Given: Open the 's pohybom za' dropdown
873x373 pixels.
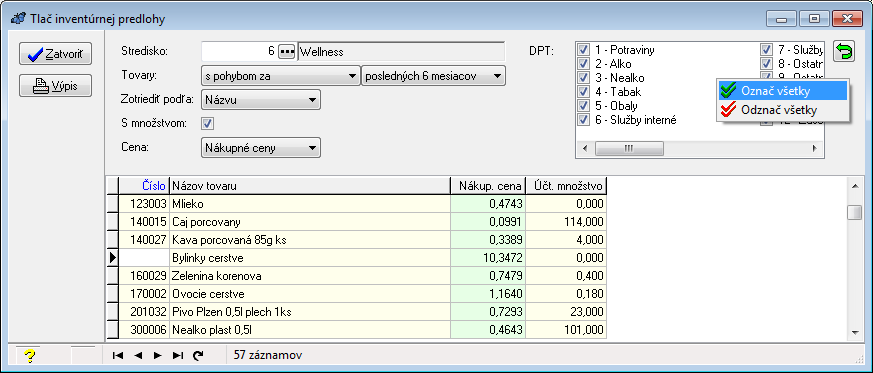Looking at the screenshot, I should coord(281,76).
